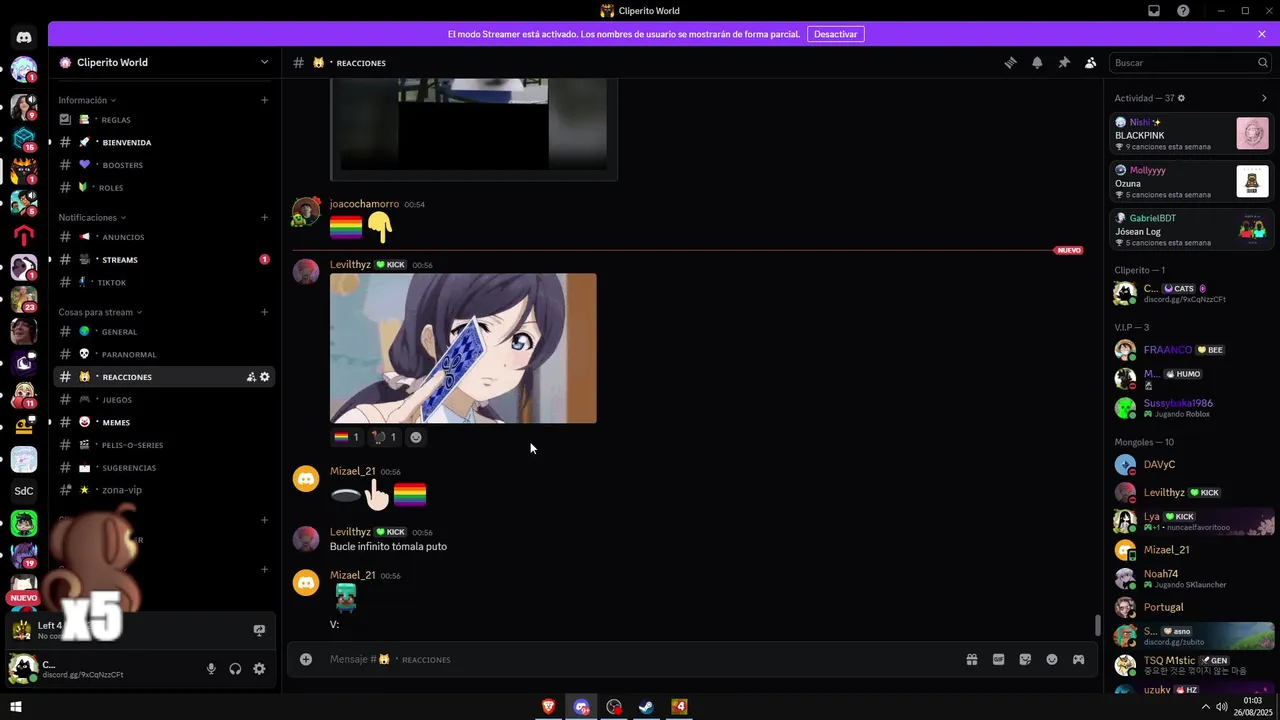The height and width of the screenshot is (720, 1280).
Task: Open the pelis-o-series channel
Action: 165,445
